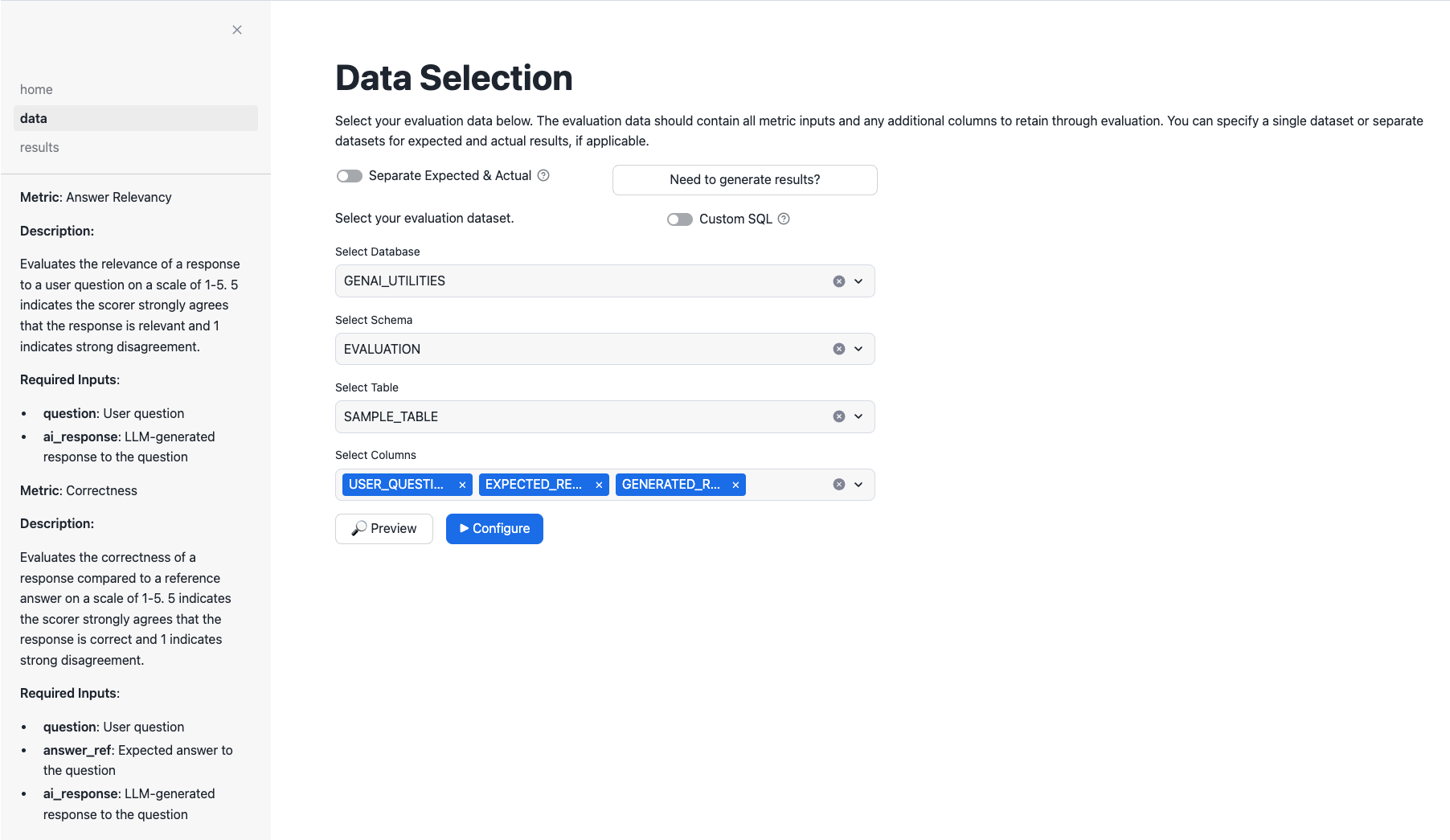
Task: Open the Select Schema dropdown
Action: (x=859, y=348)
